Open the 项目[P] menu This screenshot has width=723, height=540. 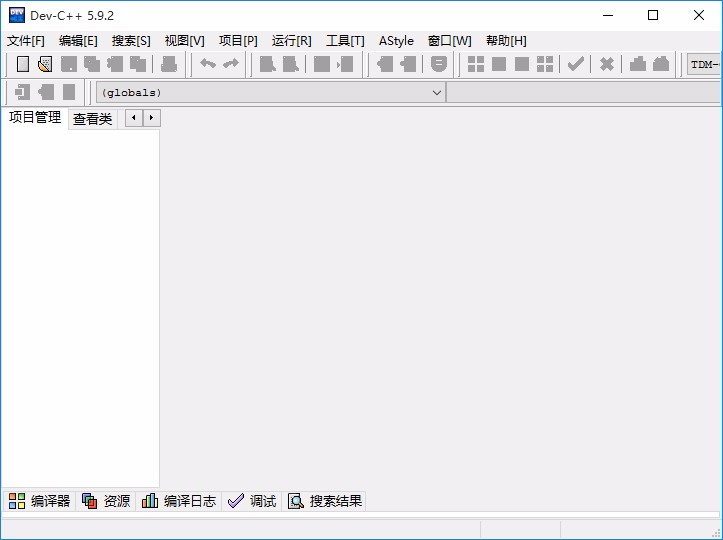click(x=238, y=41)
